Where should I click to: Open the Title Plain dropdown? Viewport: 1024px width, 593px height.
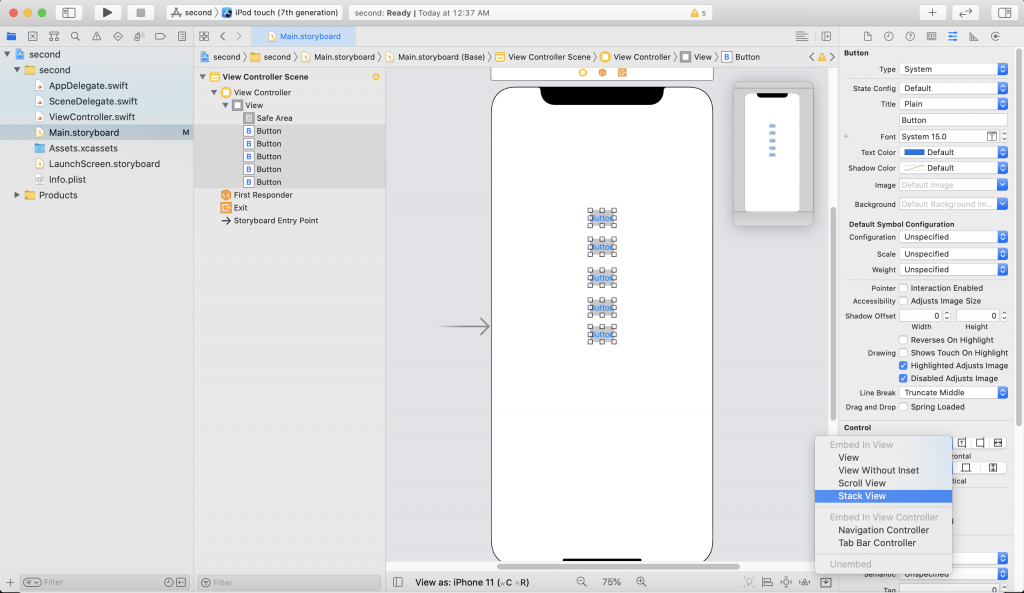[x=953, y=104]
